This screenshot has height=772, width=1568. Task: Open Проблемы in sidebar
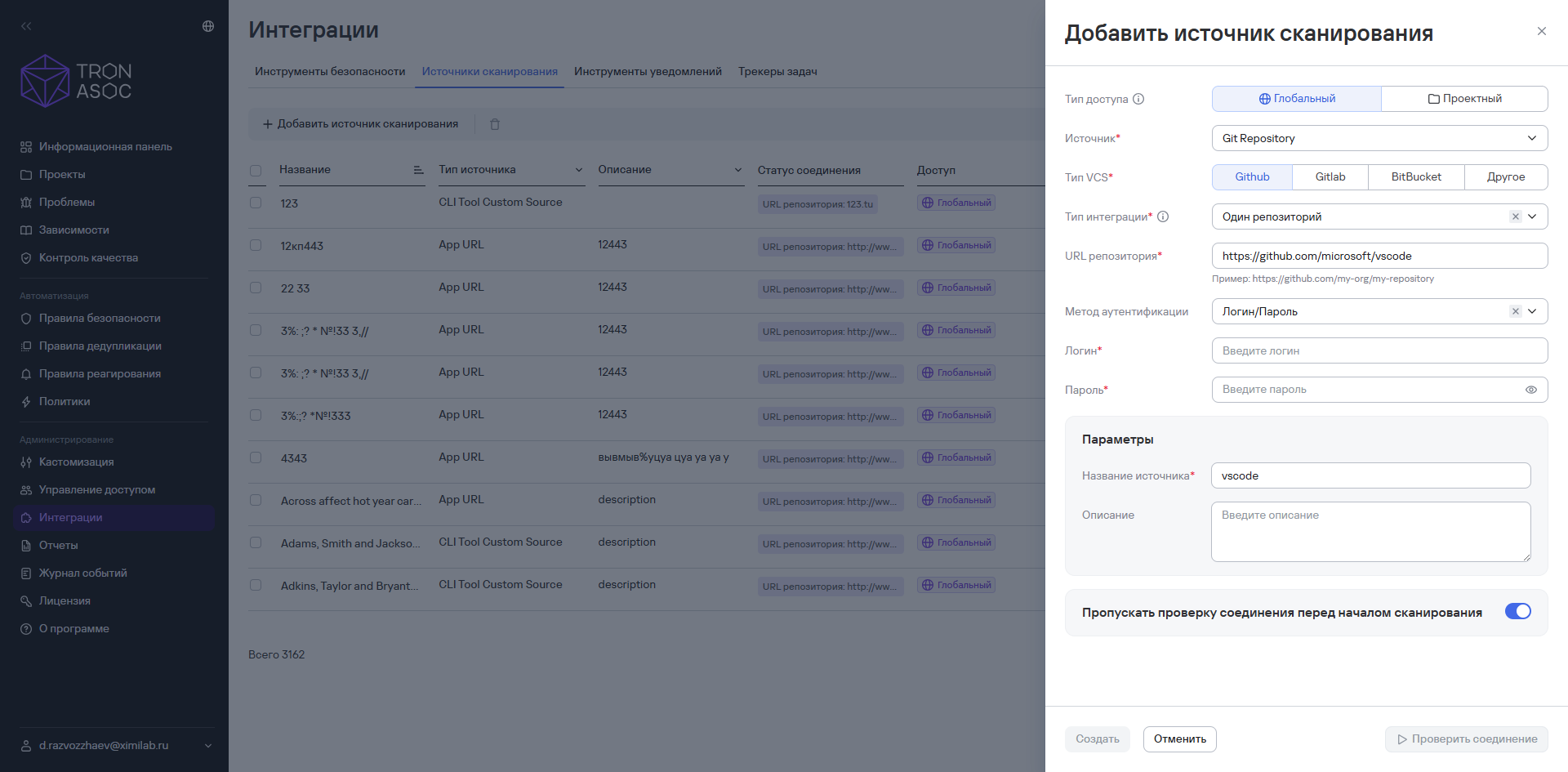click(67, 203)
